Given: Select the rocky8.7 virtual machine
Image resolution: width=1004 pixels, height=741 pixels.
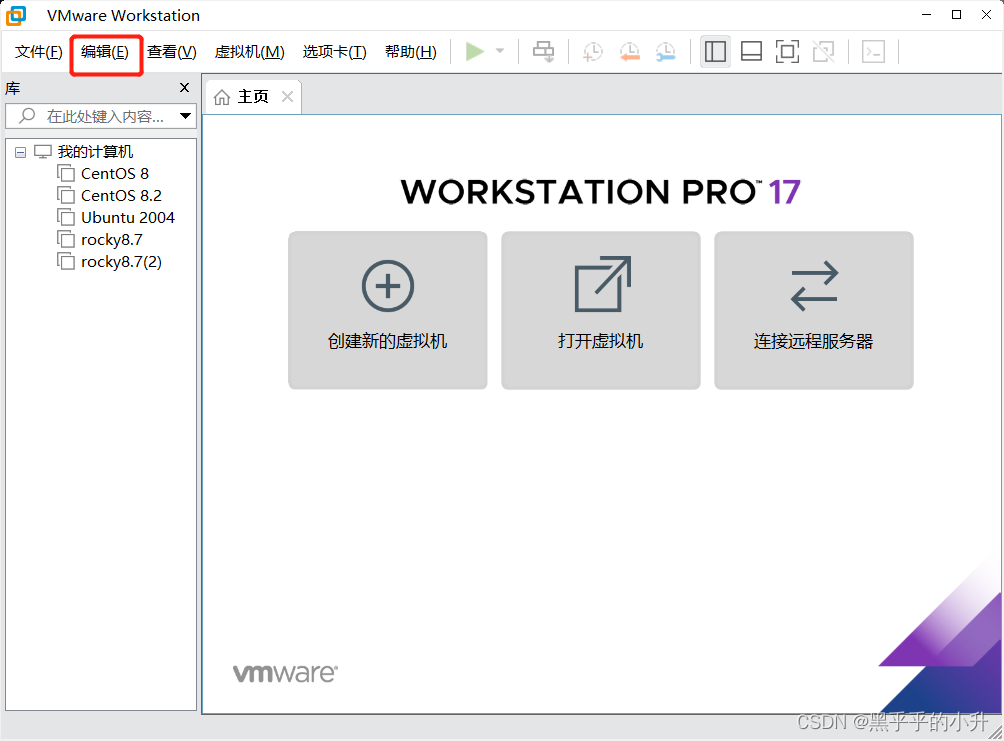Looking at the screenshot, I should tap(111, 240).
